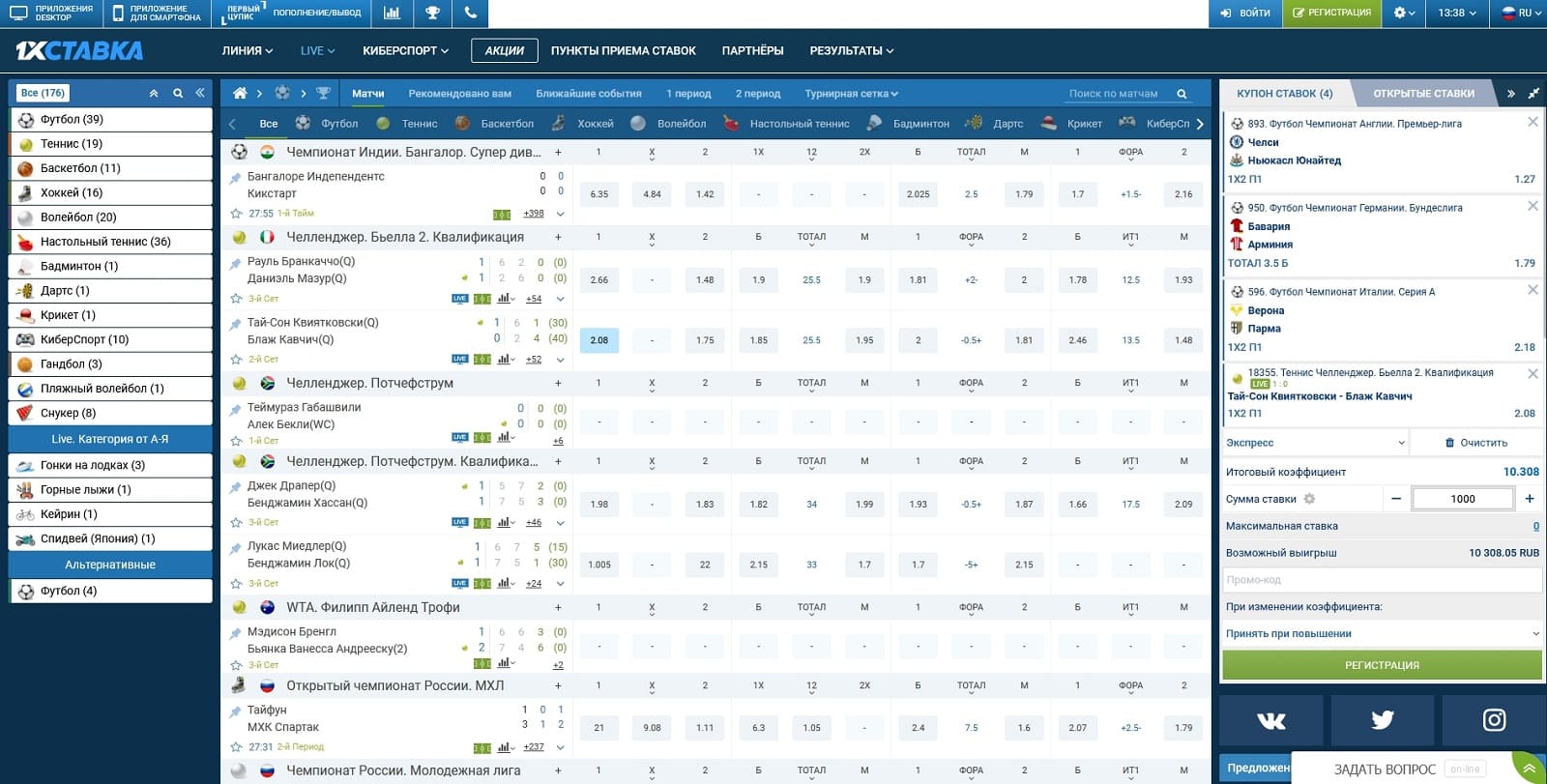1547x784 pixels.
Task: Add Тайфун match to favorites star
Action: [x=236, y=747]
